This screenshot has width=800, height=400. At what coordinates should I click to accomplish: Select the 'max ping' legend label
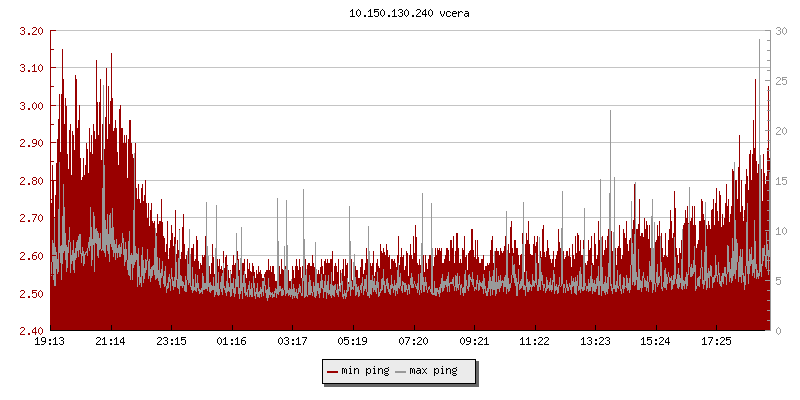434,371
